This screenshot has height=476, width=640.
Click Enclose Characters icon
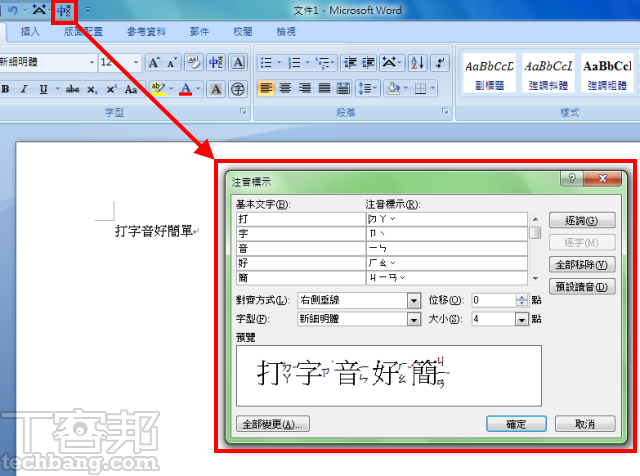[238, 89]
